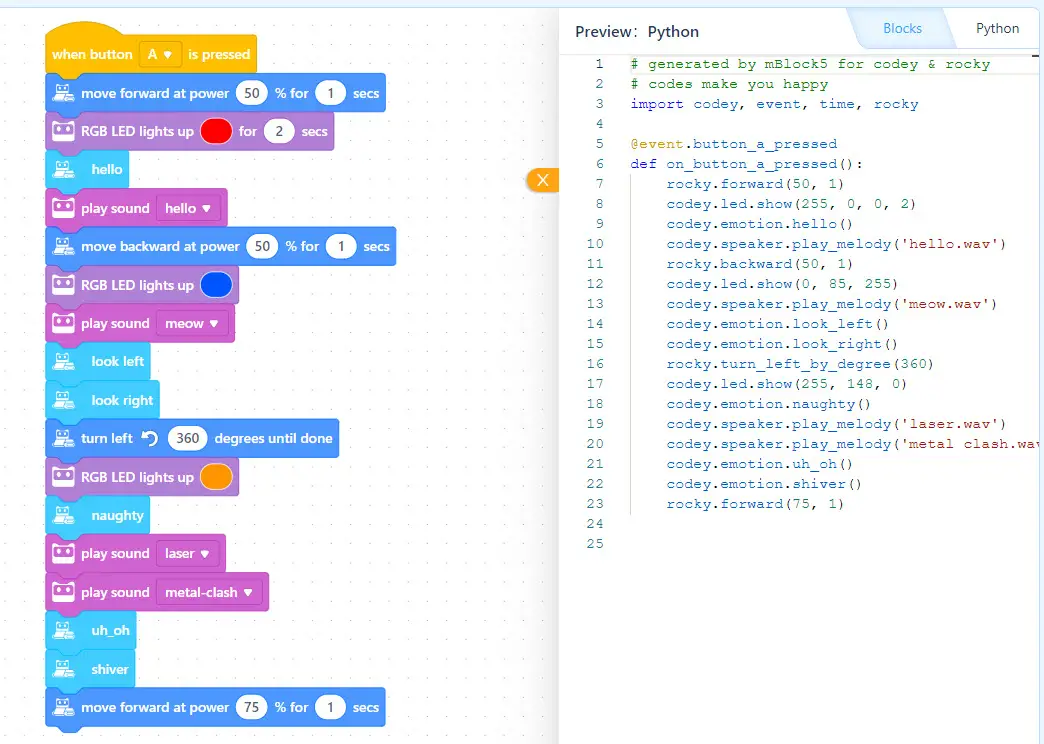Click the 360 degrees input field
The width and height of the screenshot is (1044, 744).
click(x=187, y=439)
